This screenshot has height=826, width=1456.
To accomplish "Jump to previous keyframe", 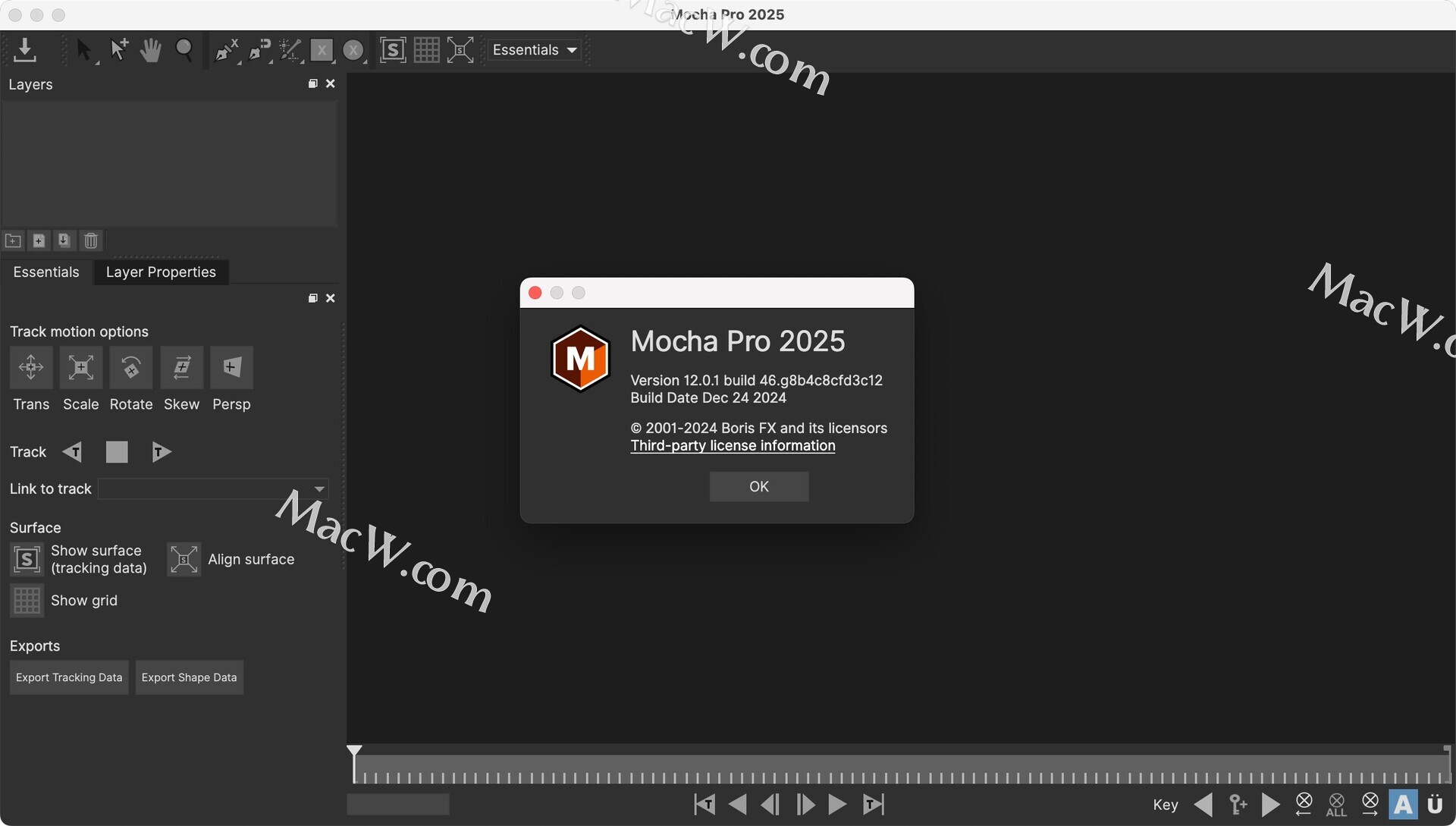I will [x=1203, y=804].
